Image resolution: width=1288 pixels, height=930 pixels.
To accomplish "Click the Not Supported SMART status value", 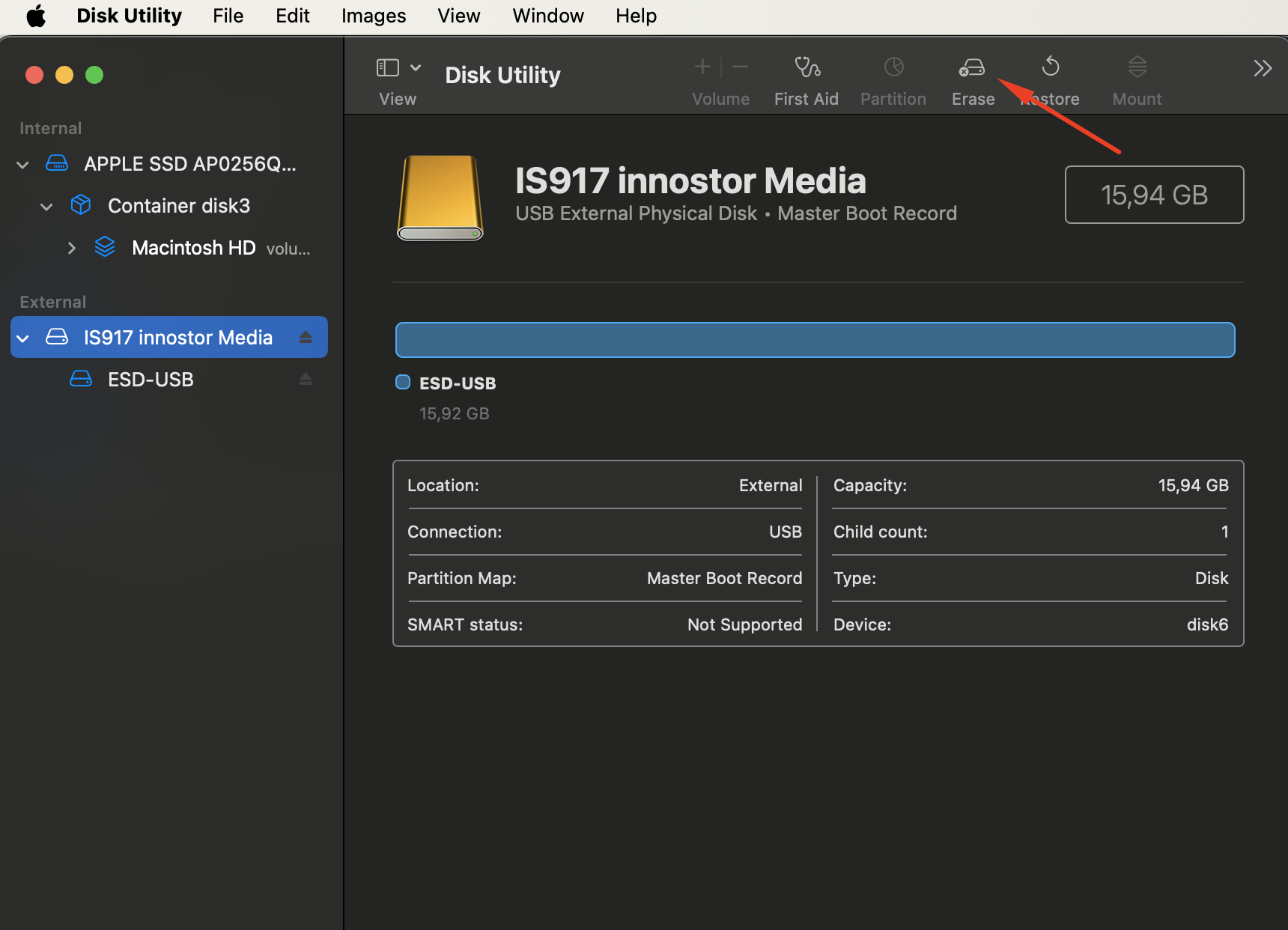I will [744, 624].
